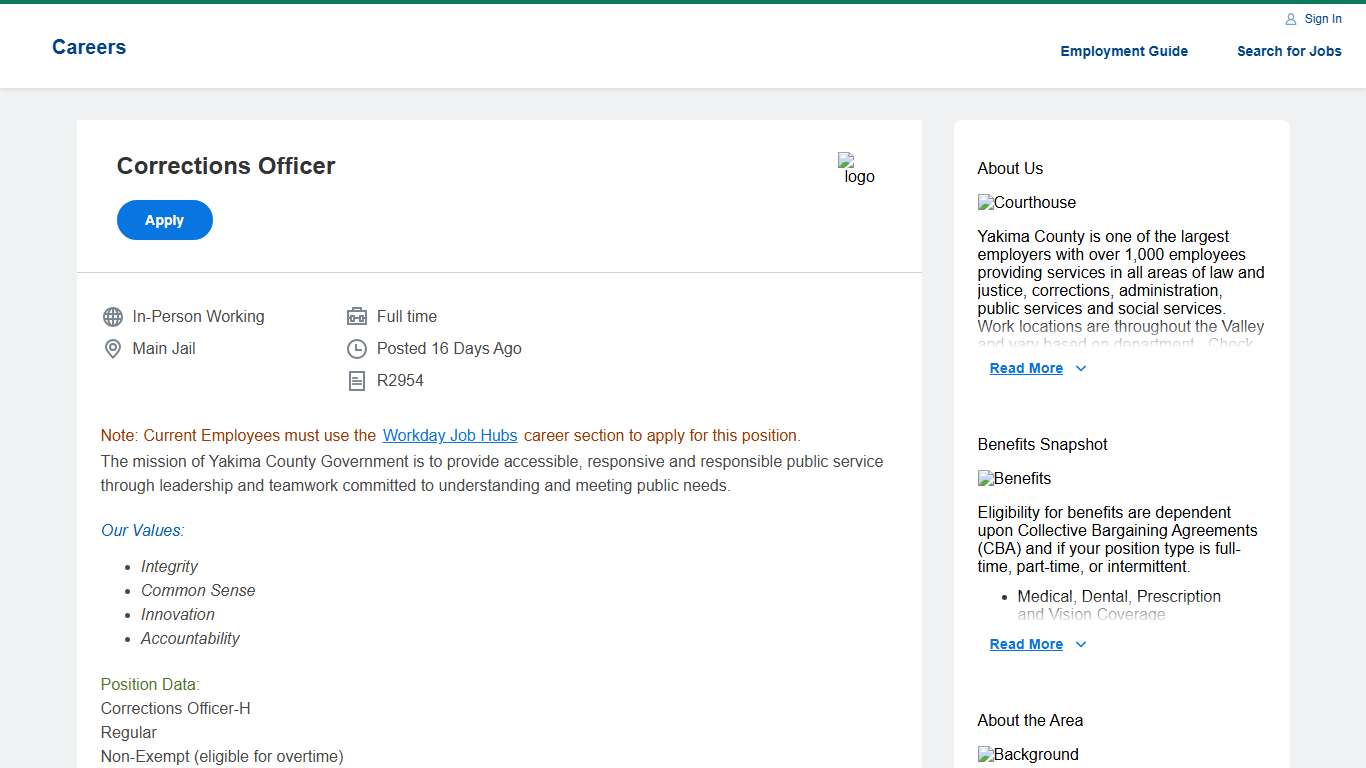
Task: Click the clock icon beside Posted 16 Days Ago
Action: (357, 349)
